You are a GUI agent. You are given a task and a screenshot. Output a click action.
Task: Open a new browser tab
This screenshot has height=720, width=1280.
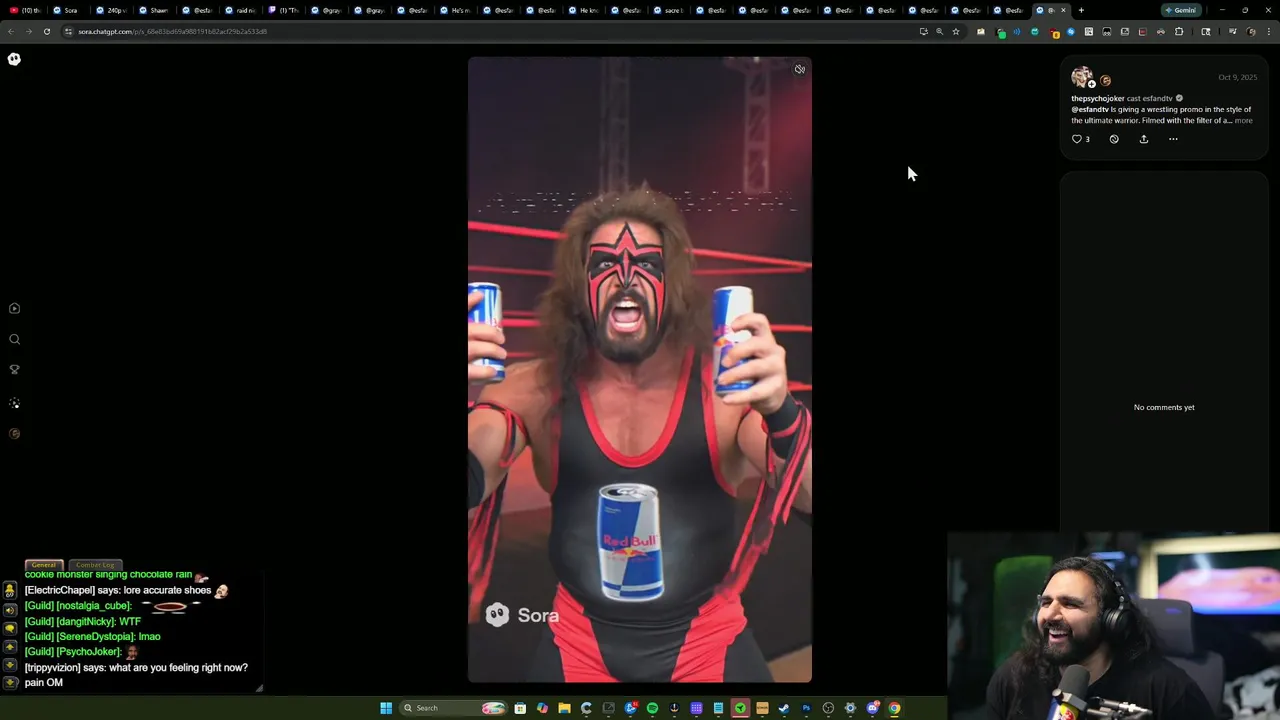coord(1081,10)
